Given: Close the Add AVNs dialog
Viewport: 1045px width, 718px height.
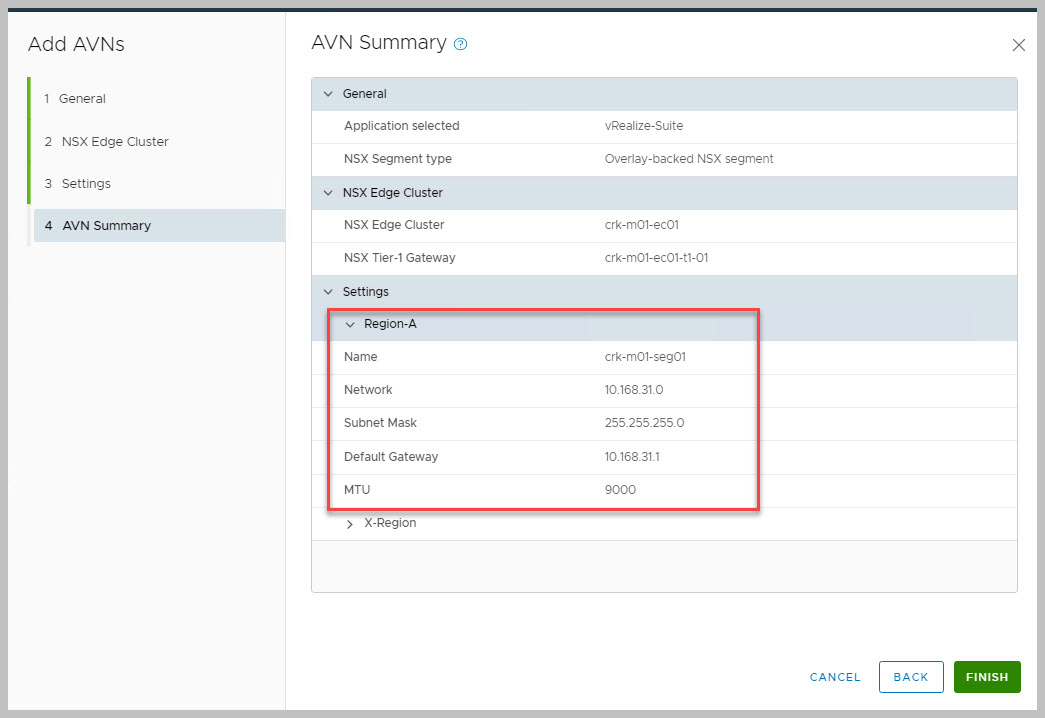Looking at the screenshot, I should [1018, 45].
